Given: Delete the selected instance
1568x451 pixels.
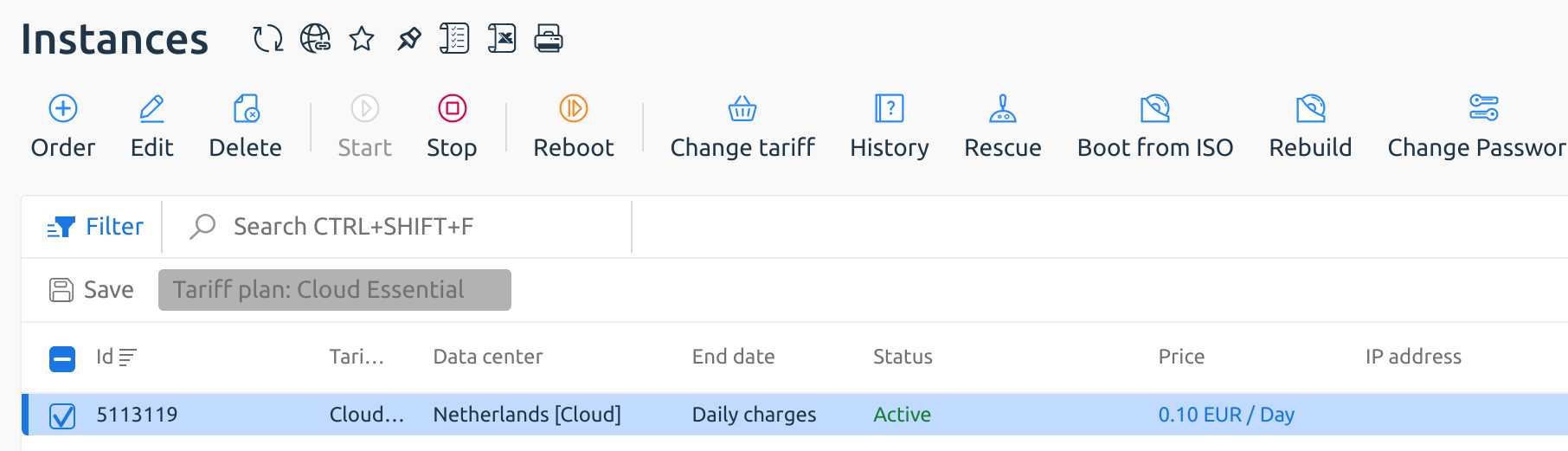Looking at the screenshot, I should point(246,127).
